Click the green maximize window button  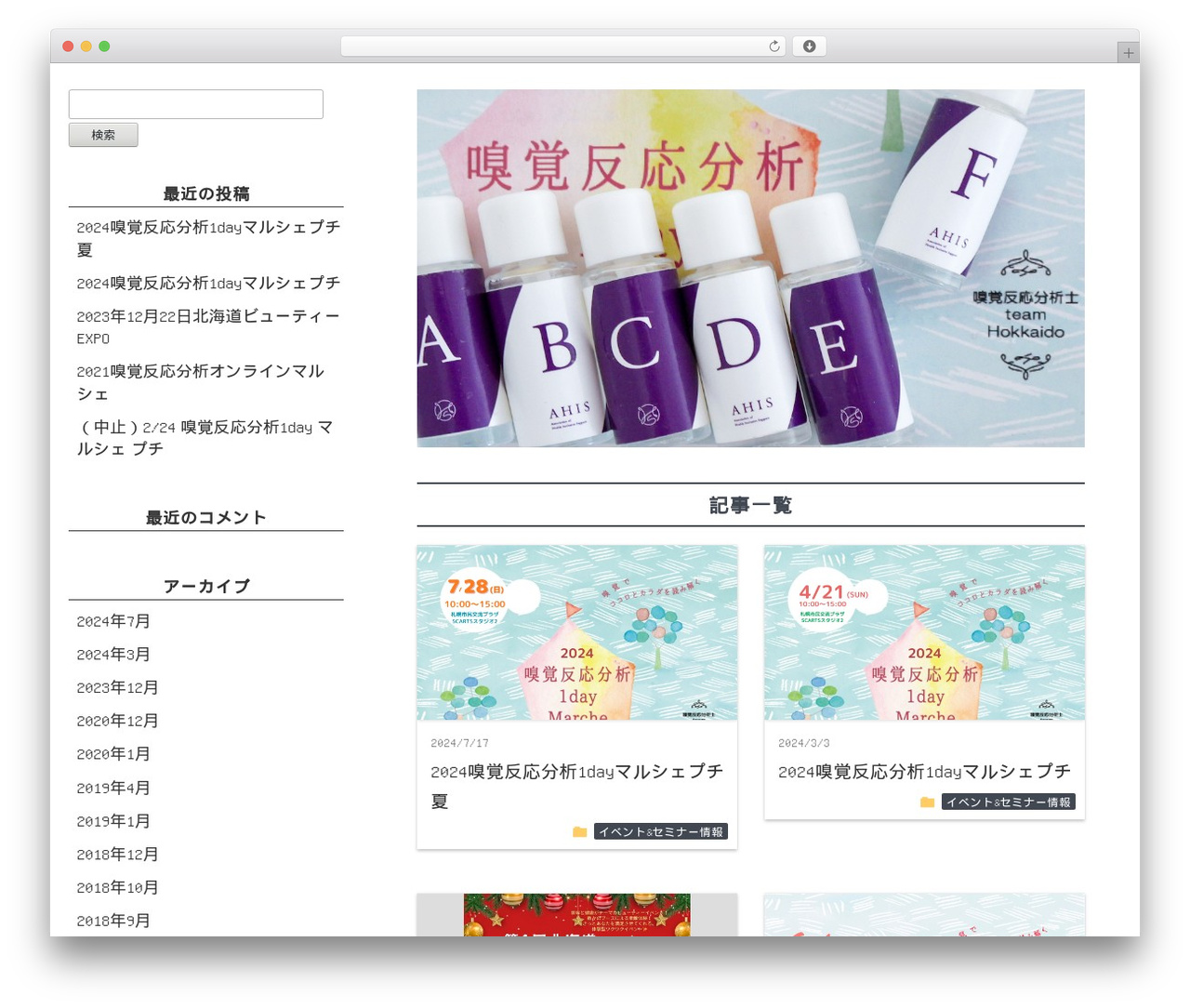pos(104,46)
